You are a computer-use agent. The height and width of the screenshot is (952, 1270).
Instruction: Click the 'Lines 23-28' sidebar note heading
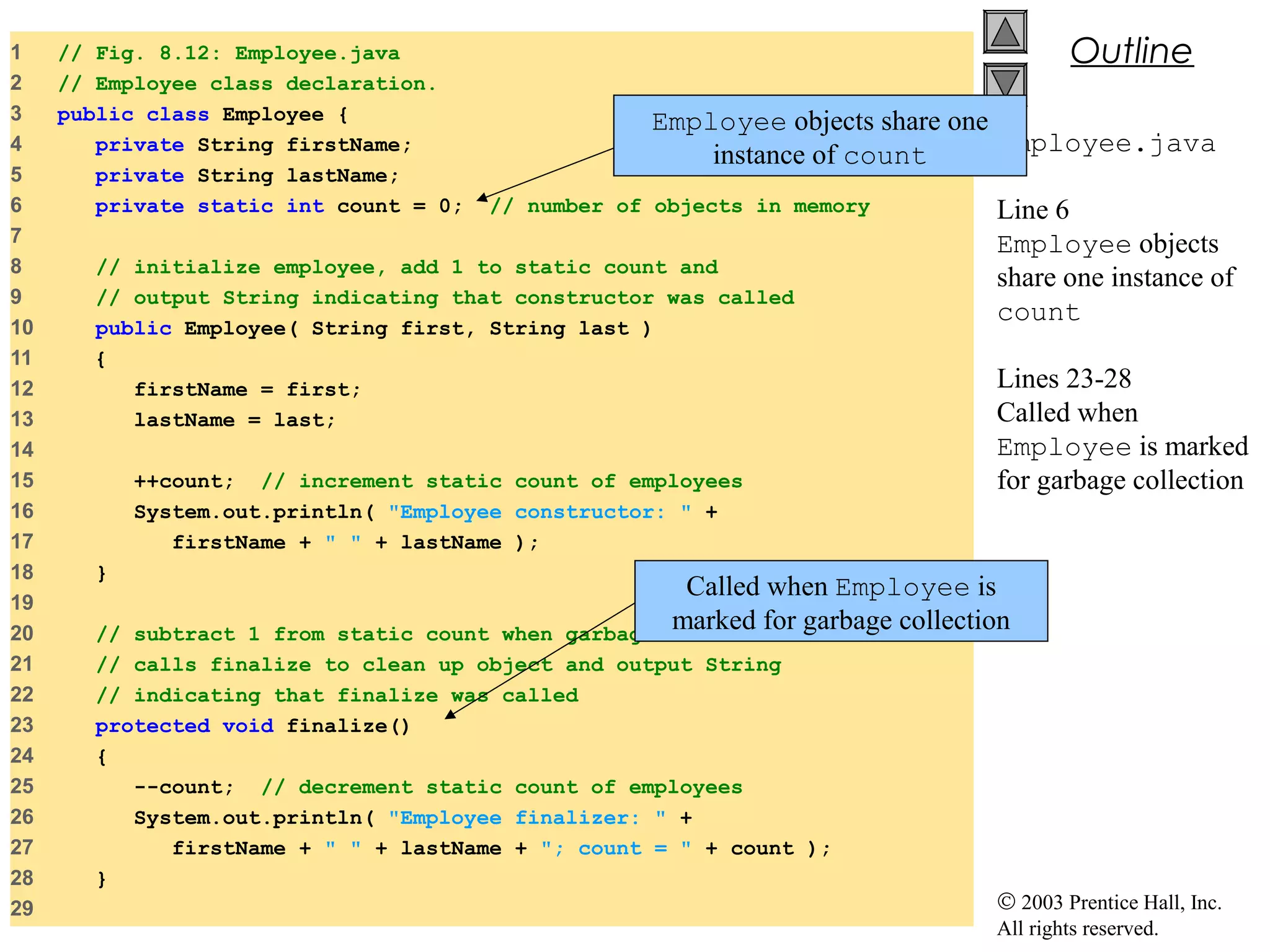click(1064, 379)
